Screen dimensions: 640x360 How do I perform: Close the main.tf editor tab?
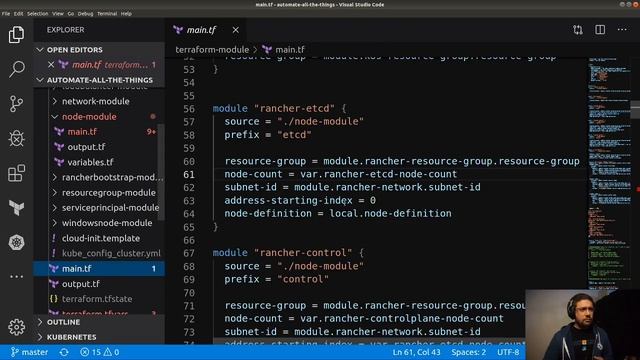[236, 30]
